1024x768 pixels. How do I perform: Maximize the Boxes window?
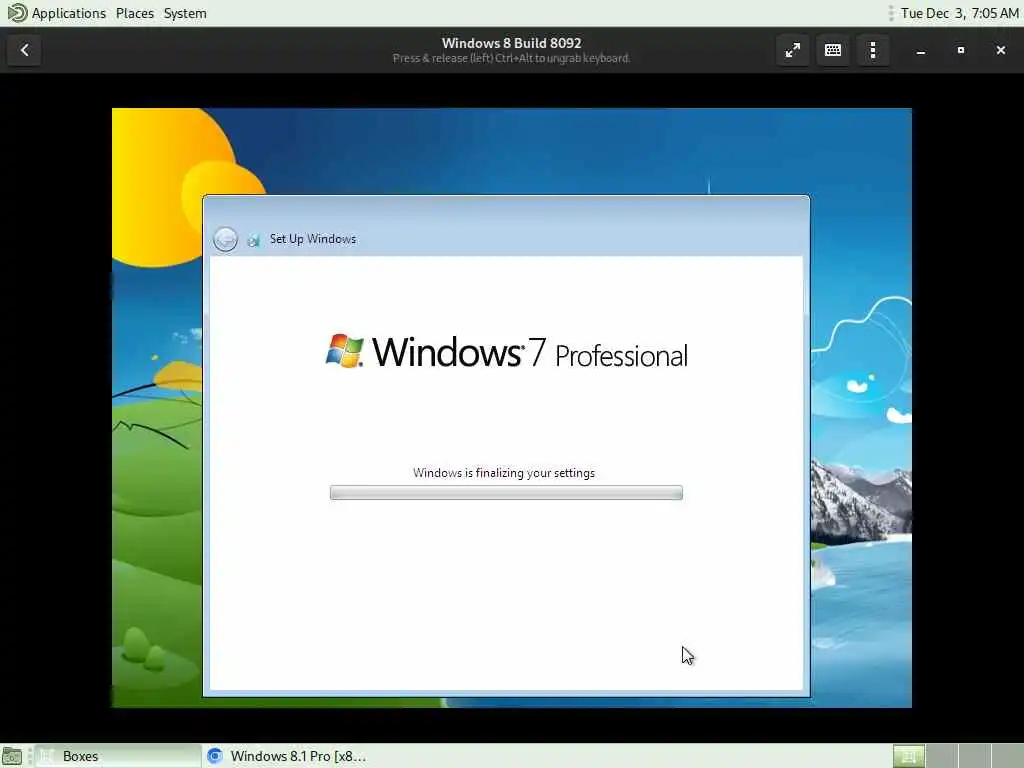point(961,50)
